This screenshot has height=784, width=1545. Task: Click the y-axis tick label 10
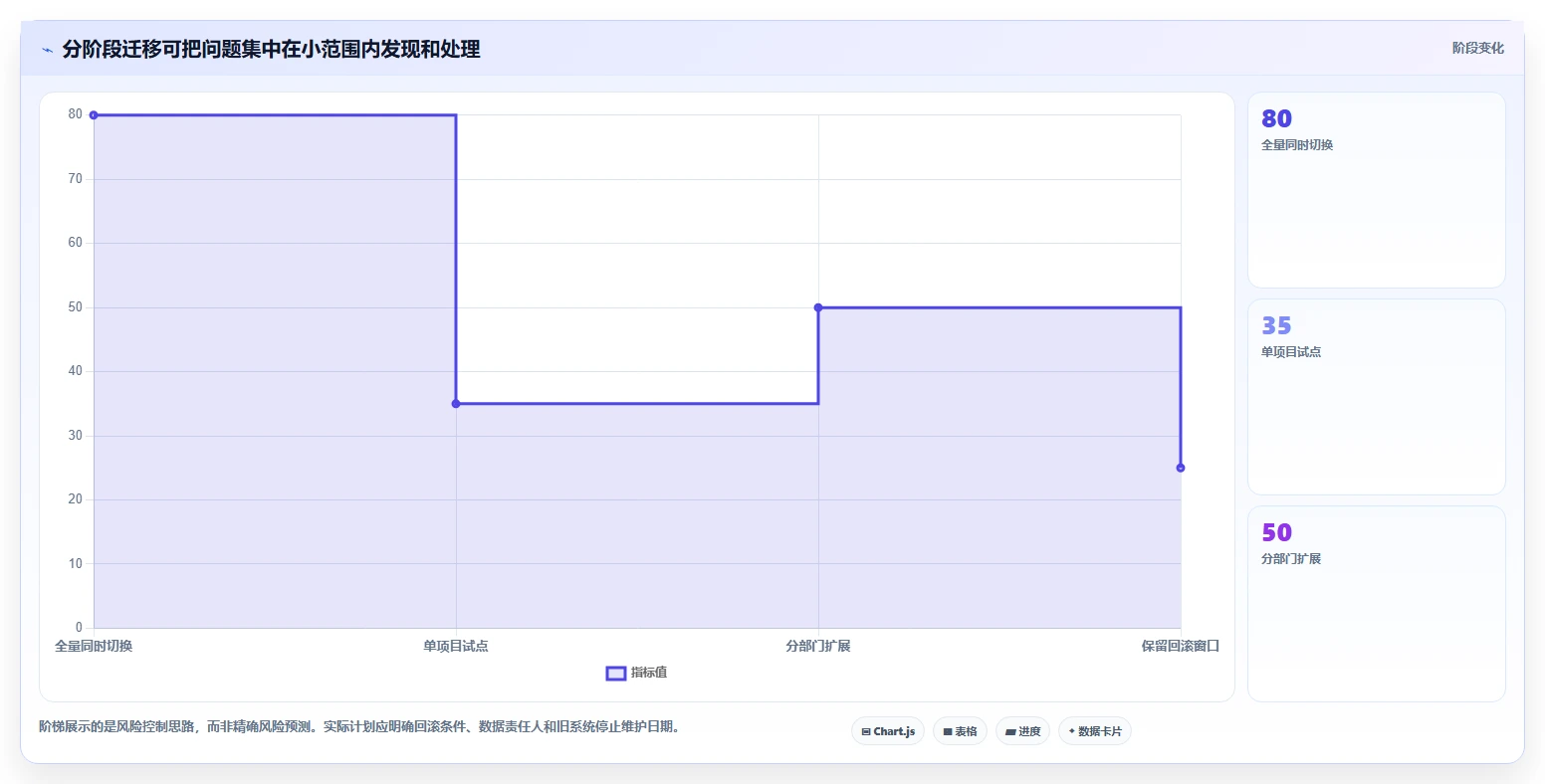[x=76, y=563]
